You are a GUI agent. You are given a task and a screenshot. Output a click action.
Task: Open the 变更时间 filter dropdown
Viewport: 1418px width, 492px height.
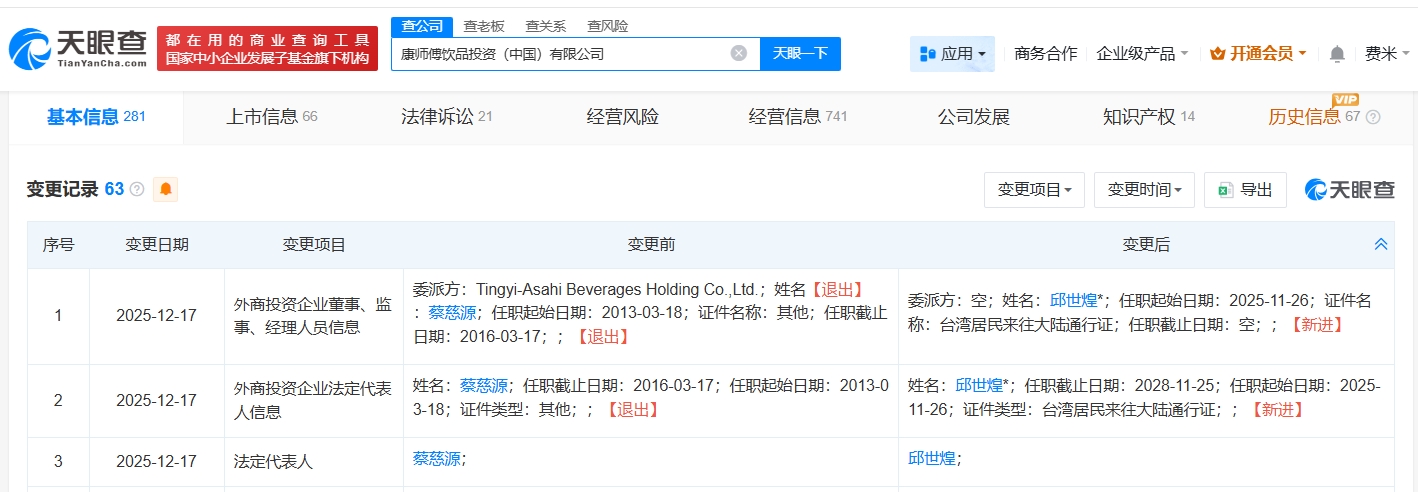(x=1144, y=190)
